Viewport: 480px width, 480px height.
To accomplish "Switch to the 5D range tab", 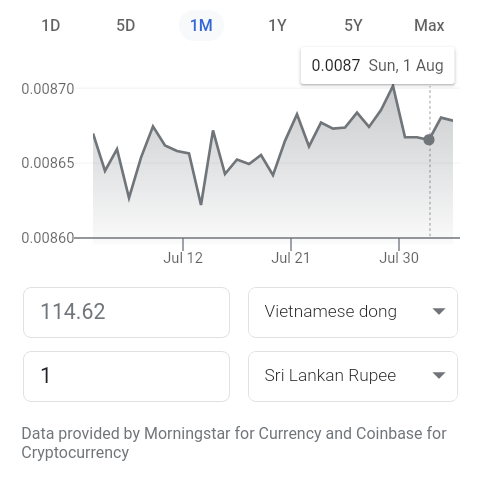I will click(126, 25).
